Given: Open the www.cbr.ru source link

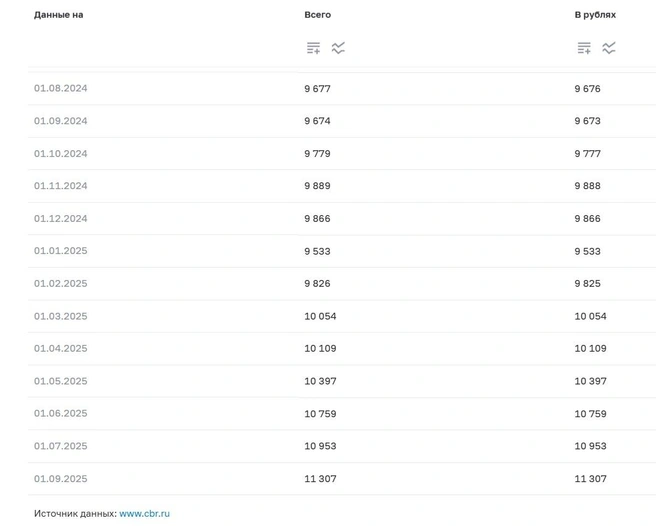Looking at the screenshot, I should (144, 513).
